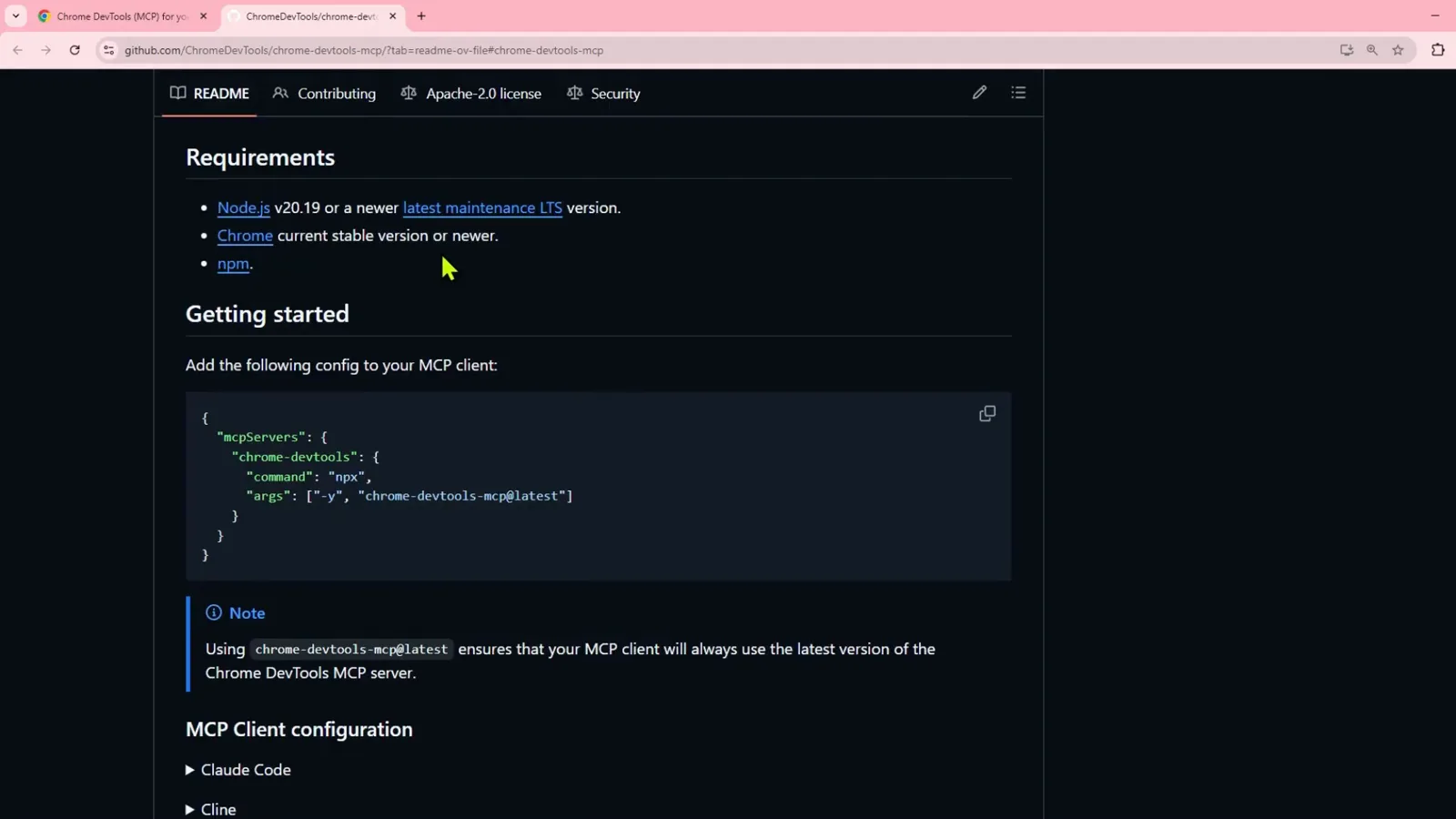Expand the Cline configuration section
1456x819 pixels.
click(x=211, y=809)
